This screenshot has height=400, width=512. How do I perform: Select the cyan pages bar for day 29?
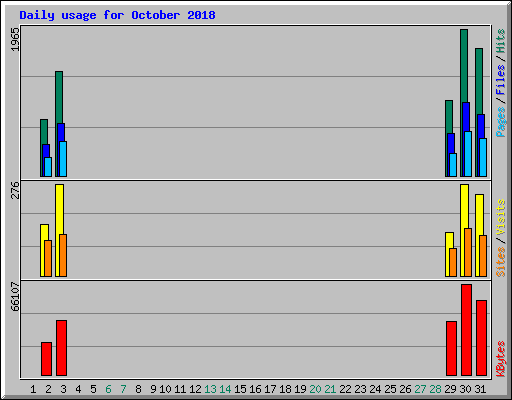[453, 165]
